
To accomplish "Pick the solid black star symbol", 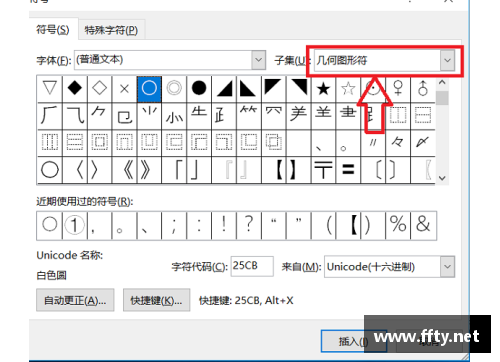I will pos(323,88).
